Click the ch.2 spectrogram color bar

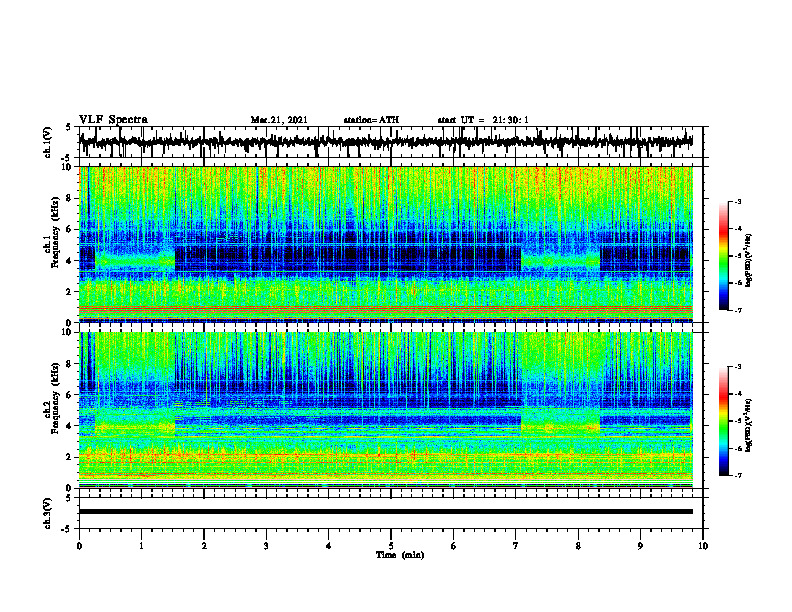pyautogui.click(x=724, y=421)
